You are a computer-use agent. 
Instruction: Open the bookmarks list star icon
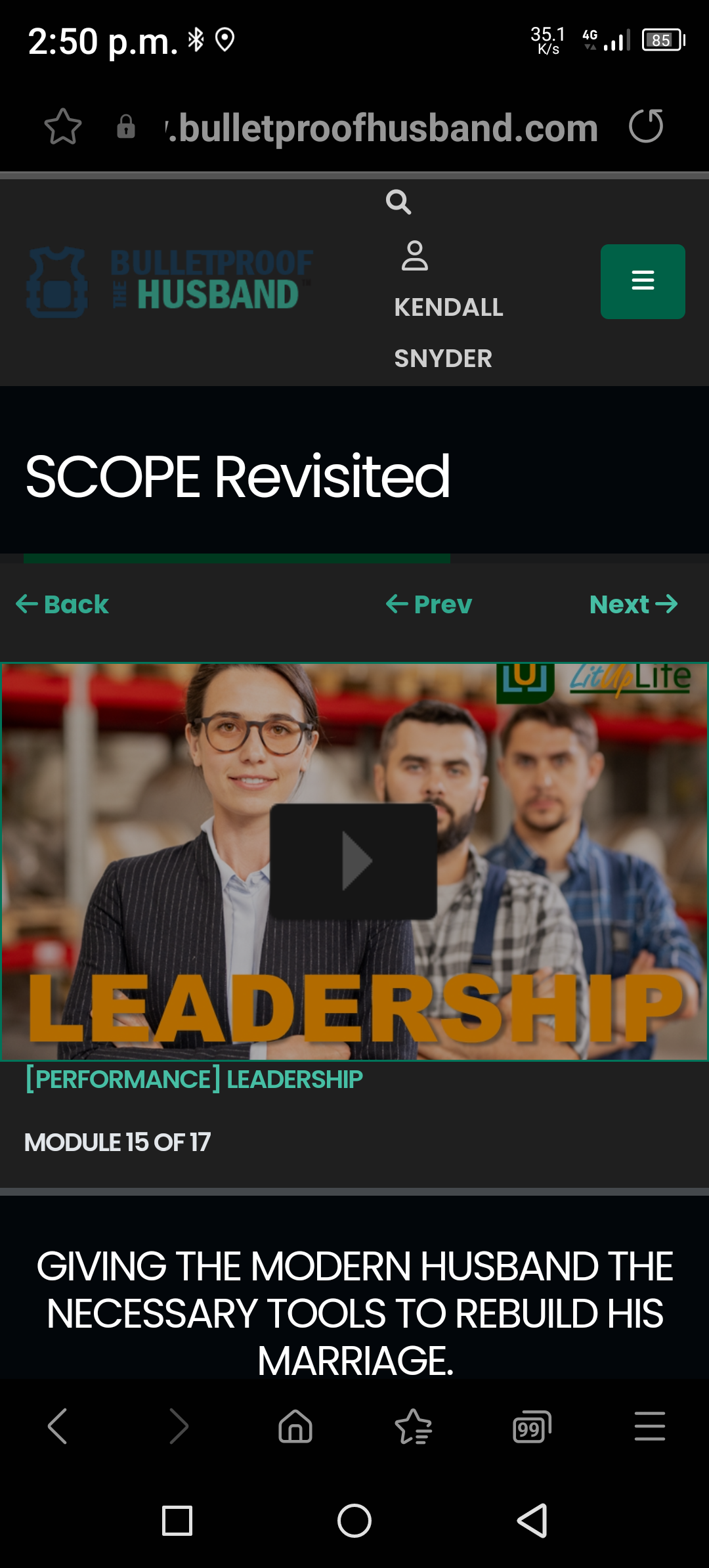[x=414, y=1426]
